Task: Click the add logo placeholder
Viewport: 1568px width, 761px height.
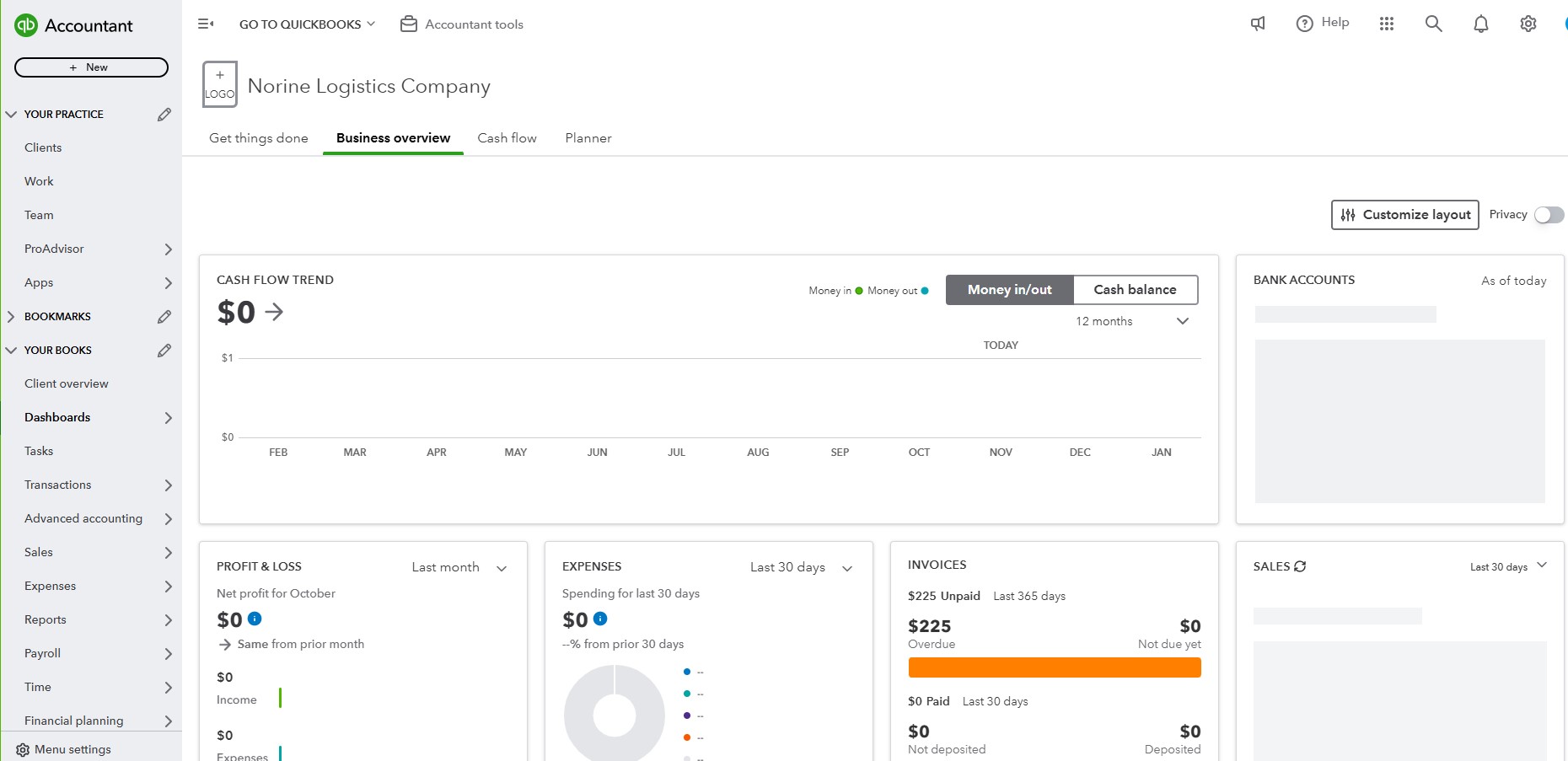Action: tap(220, 84)
